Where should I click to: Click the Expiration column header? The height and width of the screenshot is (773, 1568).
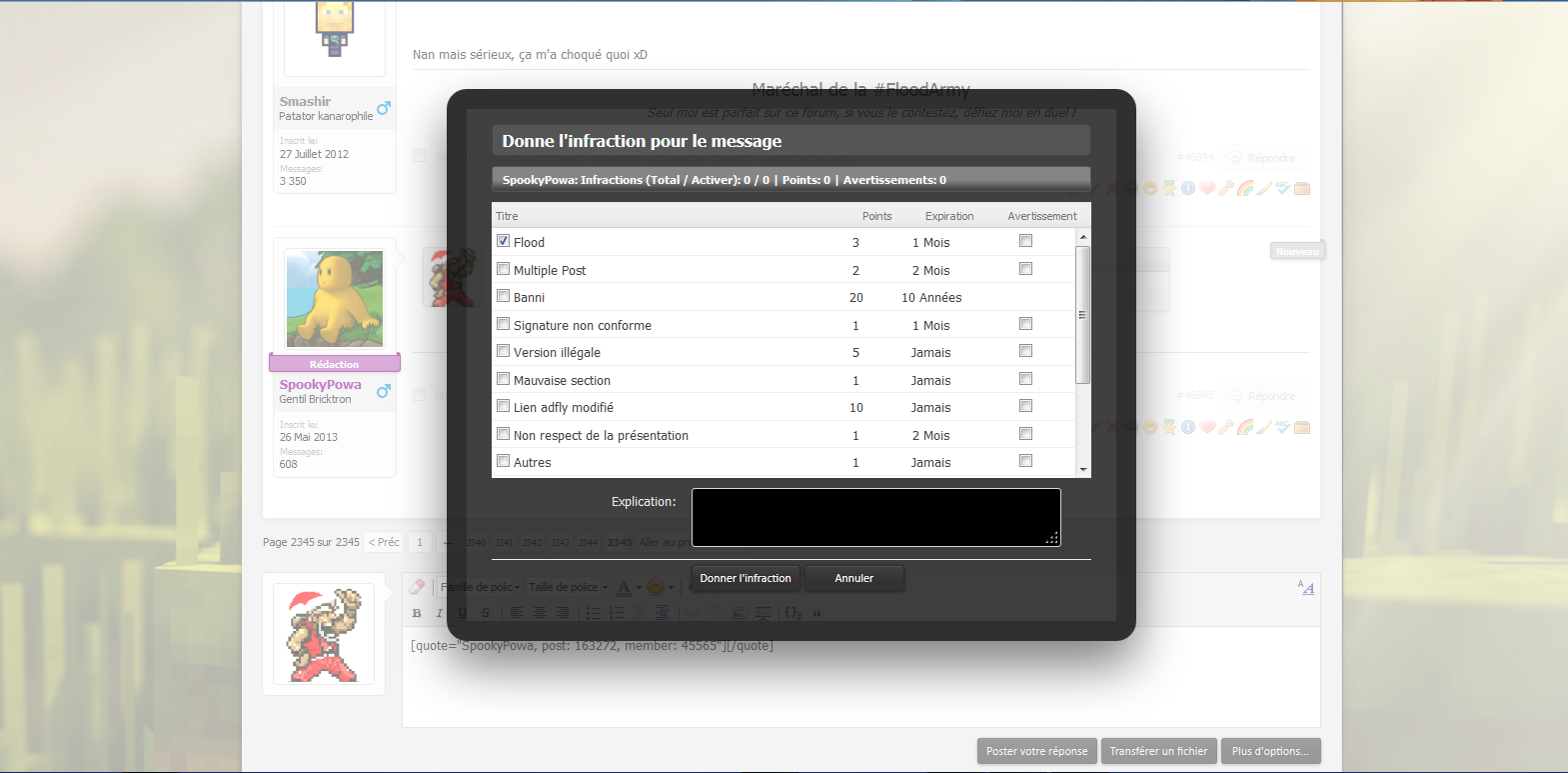pos(949,216)
